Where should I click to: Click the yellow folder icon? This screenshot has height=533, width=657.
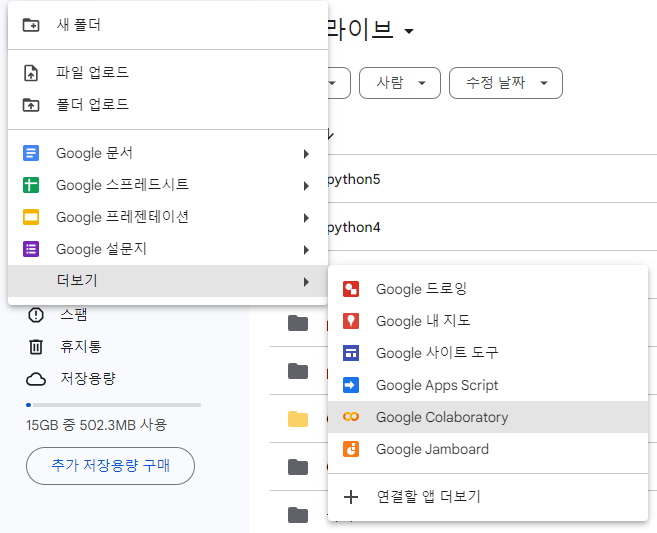point(298,419)
